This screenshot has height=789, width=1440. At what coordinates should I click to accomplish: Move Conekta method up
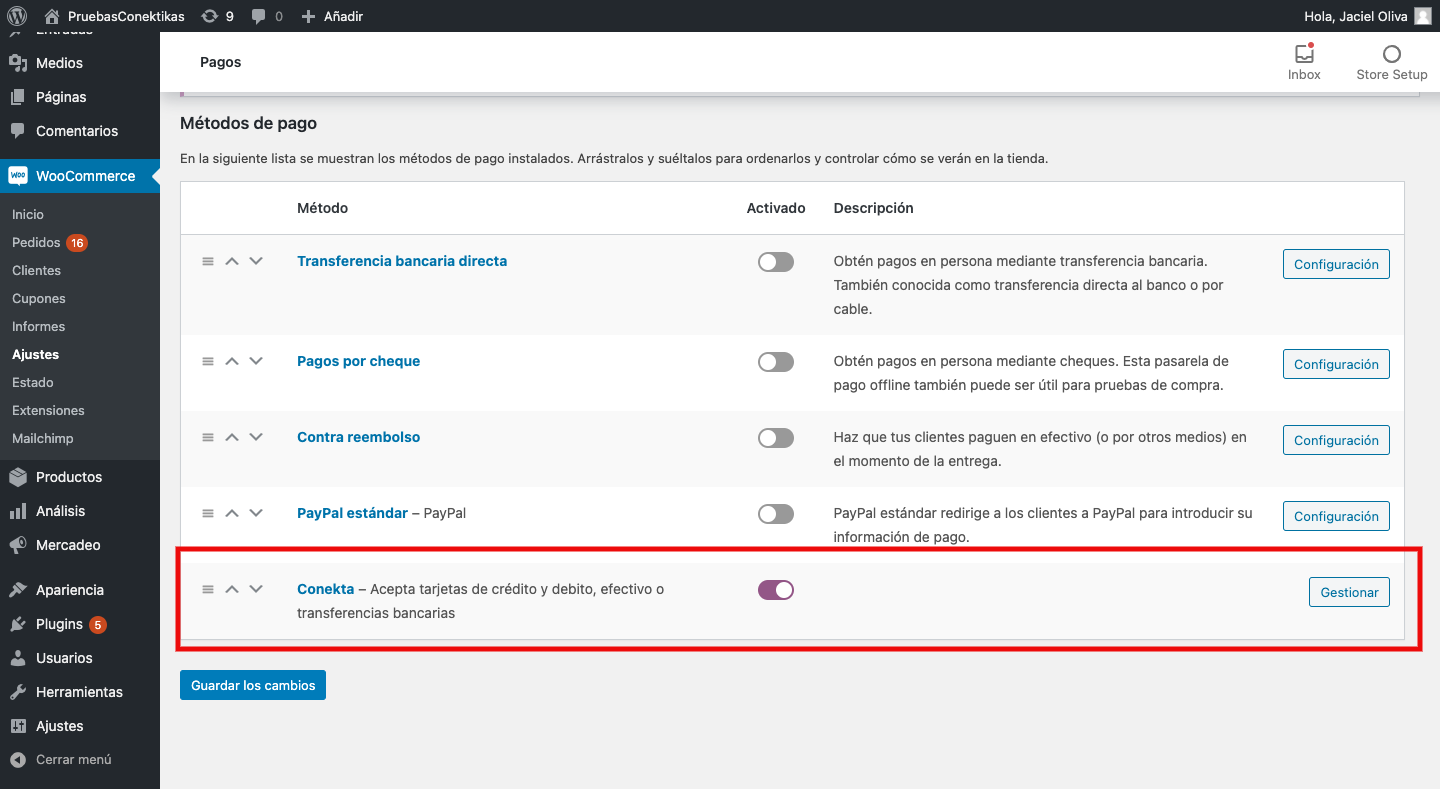point(232,589)
